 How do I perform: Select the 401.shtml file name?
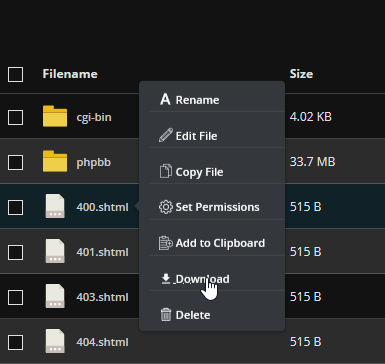pos(102,252)
